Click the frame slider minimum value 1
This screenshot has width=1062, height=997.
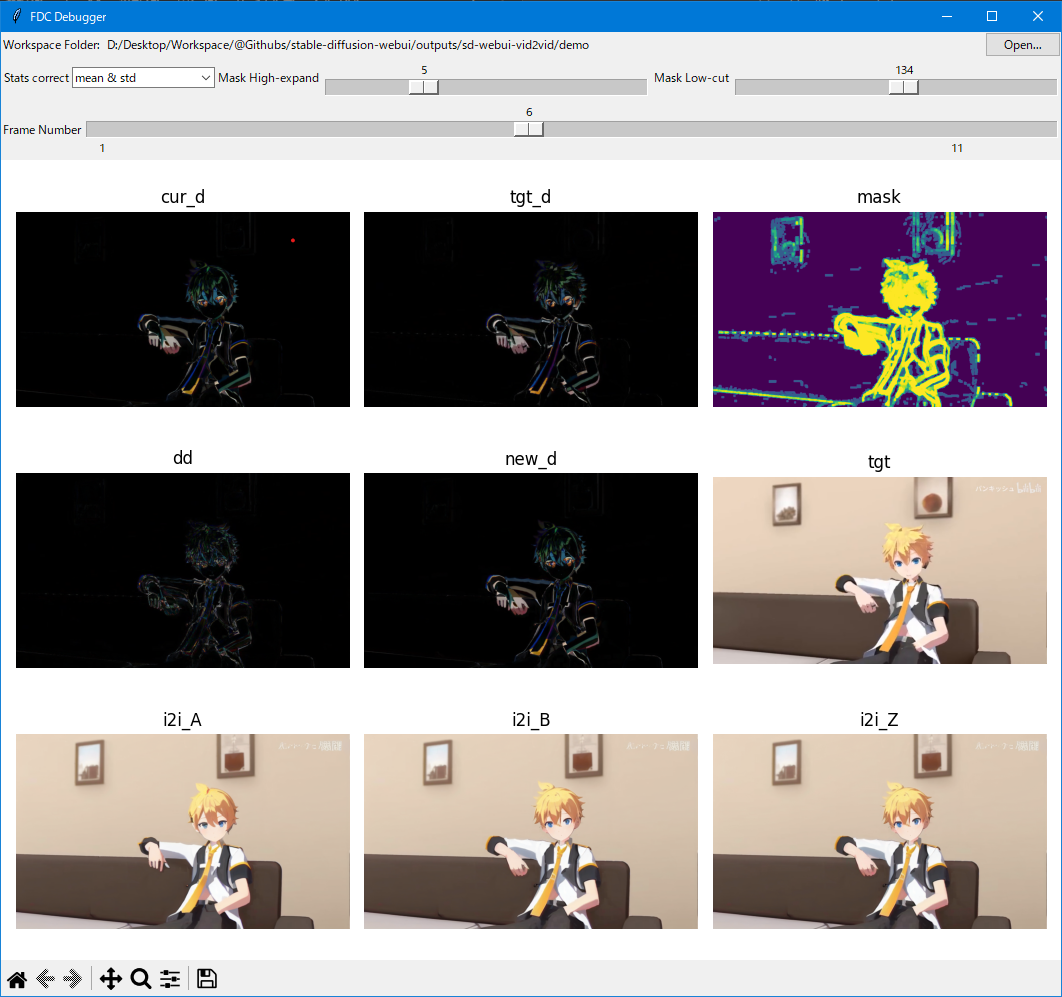click(x=102, y=148)
